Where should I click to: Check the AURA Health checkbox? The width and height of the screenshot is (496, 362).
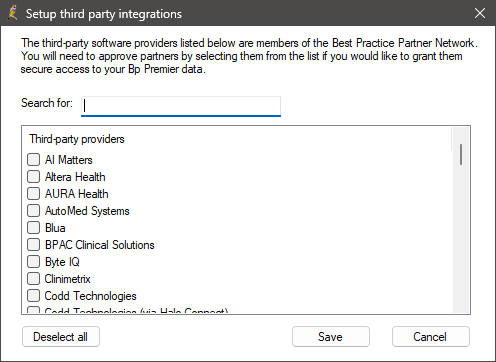point(33,193)
